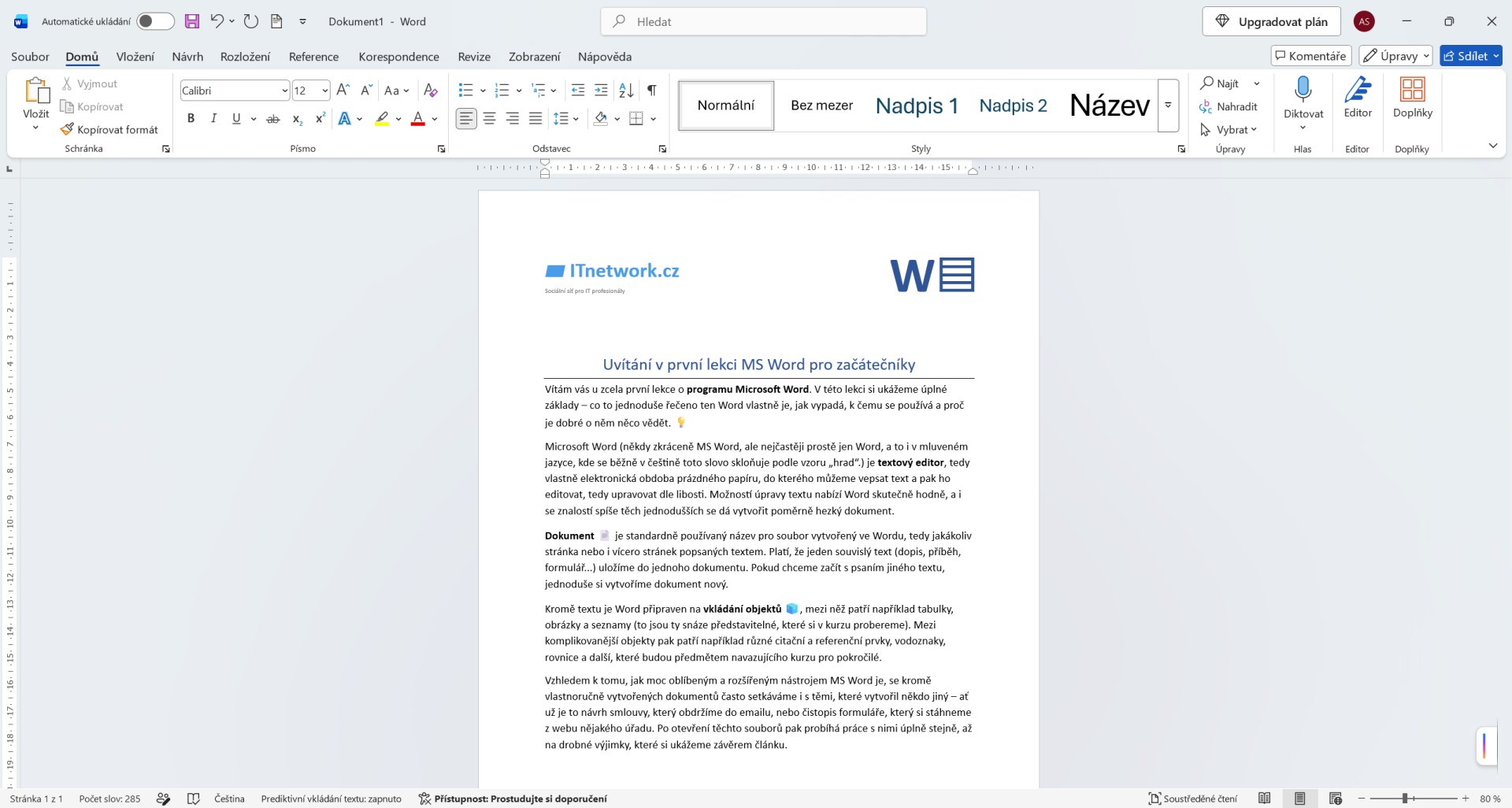Image resolution: width=1512 pixels, height=808 pixels.
Task: Toggle Automatické ukládání autosave switch
Action: coord(155,21)
